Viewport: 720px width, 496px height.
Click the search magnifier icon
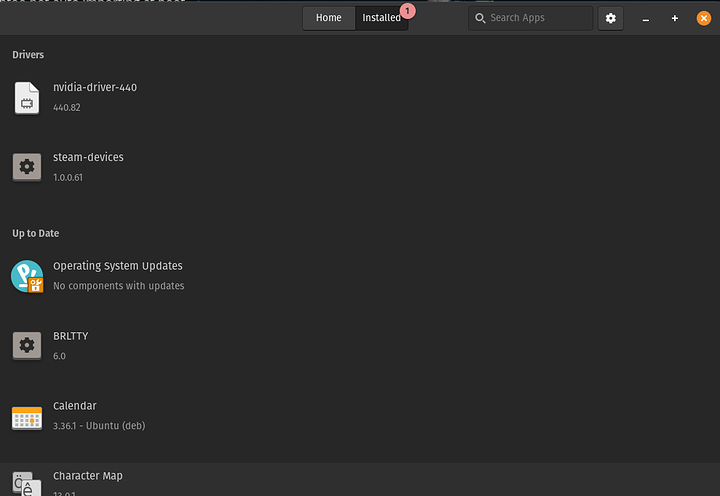point(481,18)
